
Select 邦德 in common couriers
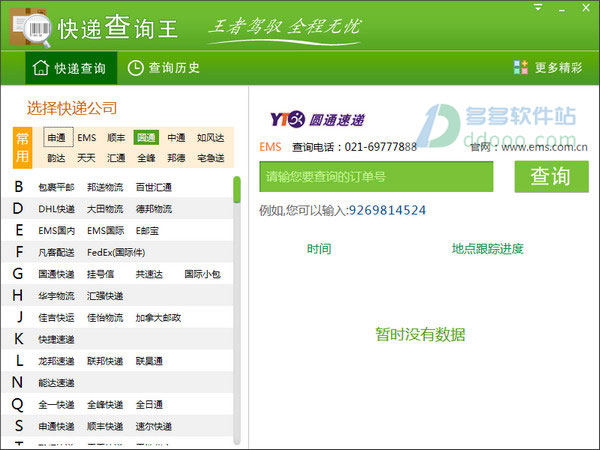pos(176,158)
